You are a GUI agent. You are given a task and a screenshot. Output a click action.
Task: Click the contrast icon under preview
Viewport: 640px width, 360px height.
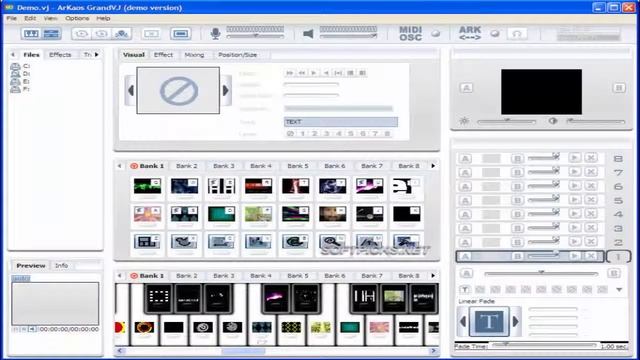tap(553, 121)
